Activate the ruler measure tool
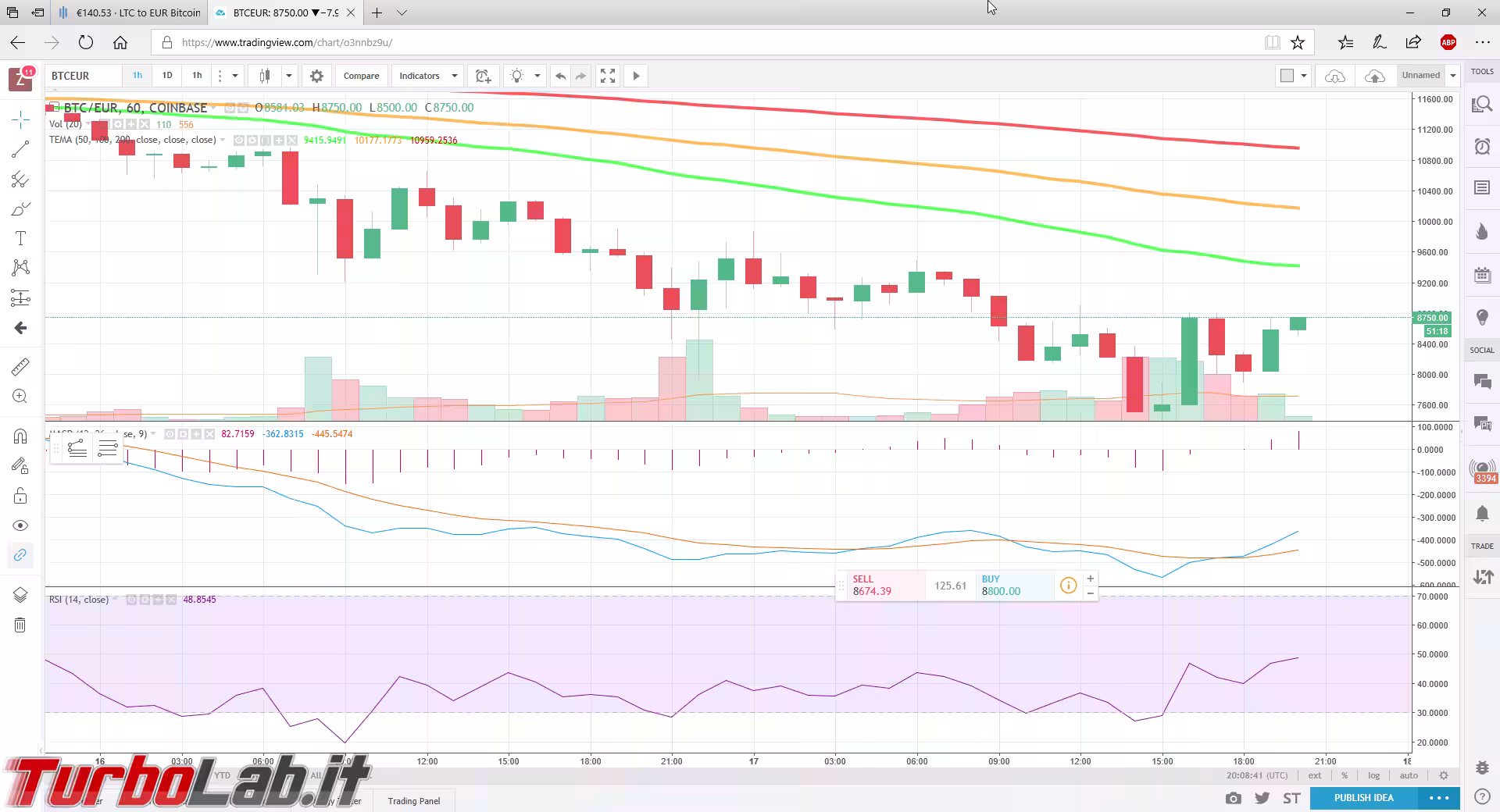This screenshot has width=1500, height=812. [20, 366]
